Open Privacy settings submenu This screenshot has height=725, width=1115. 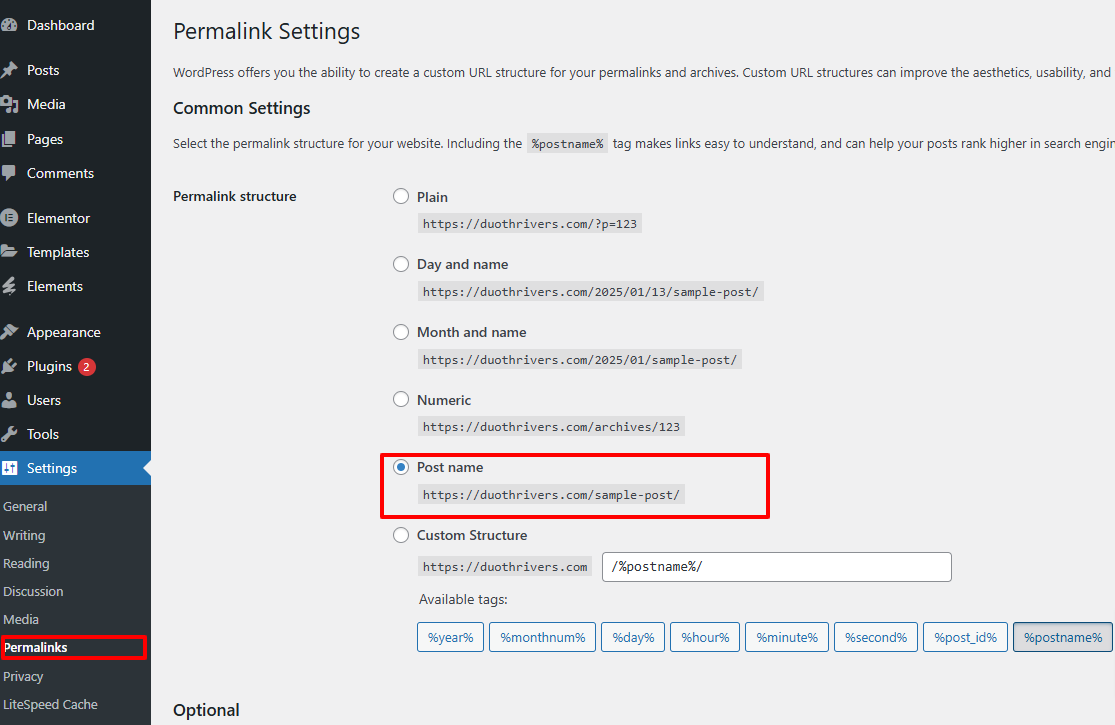pyautogui.click(x=23, y=677)
